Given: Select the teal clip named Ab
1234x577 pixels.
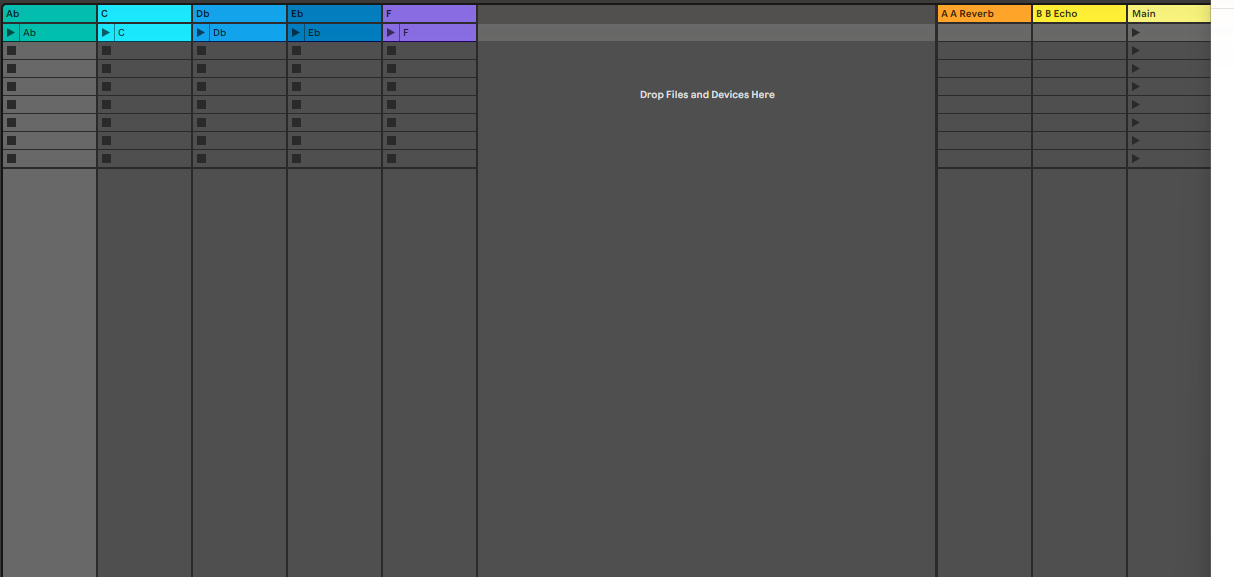Looking at the screenshot, I should (x=58, y=33).
